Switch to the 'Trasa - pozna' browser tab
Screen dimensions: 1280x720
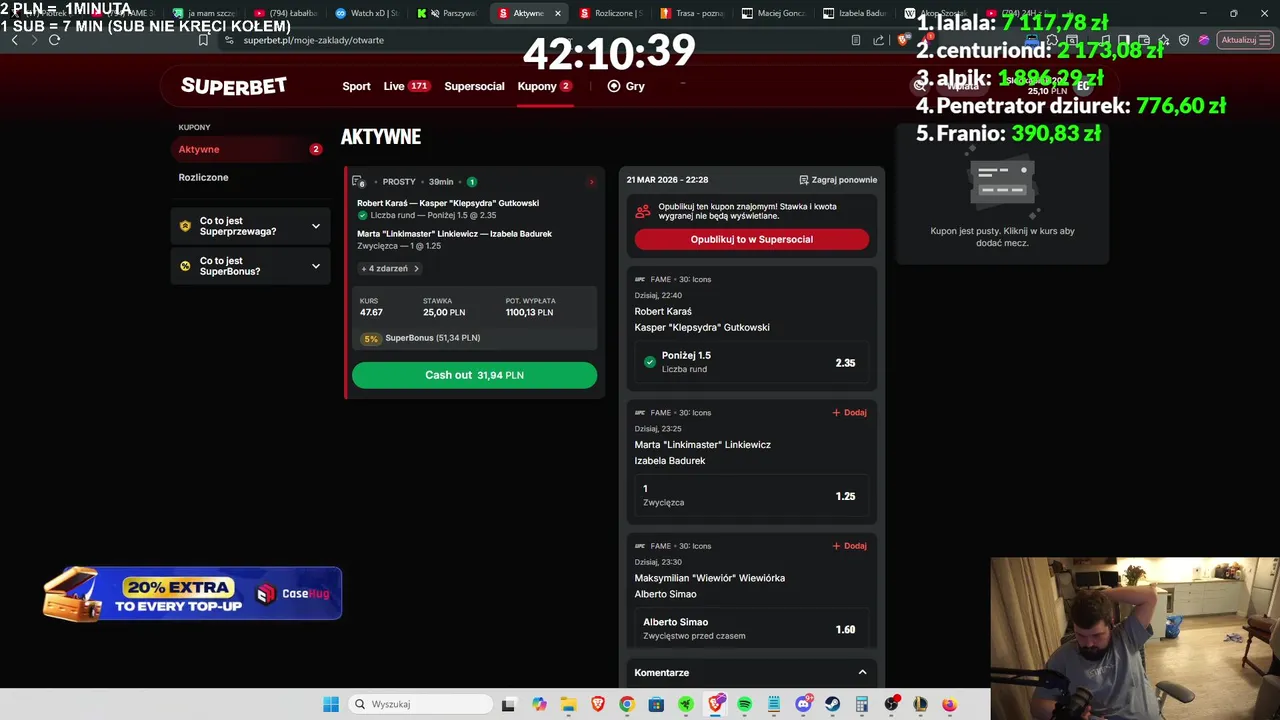(692, 13)
